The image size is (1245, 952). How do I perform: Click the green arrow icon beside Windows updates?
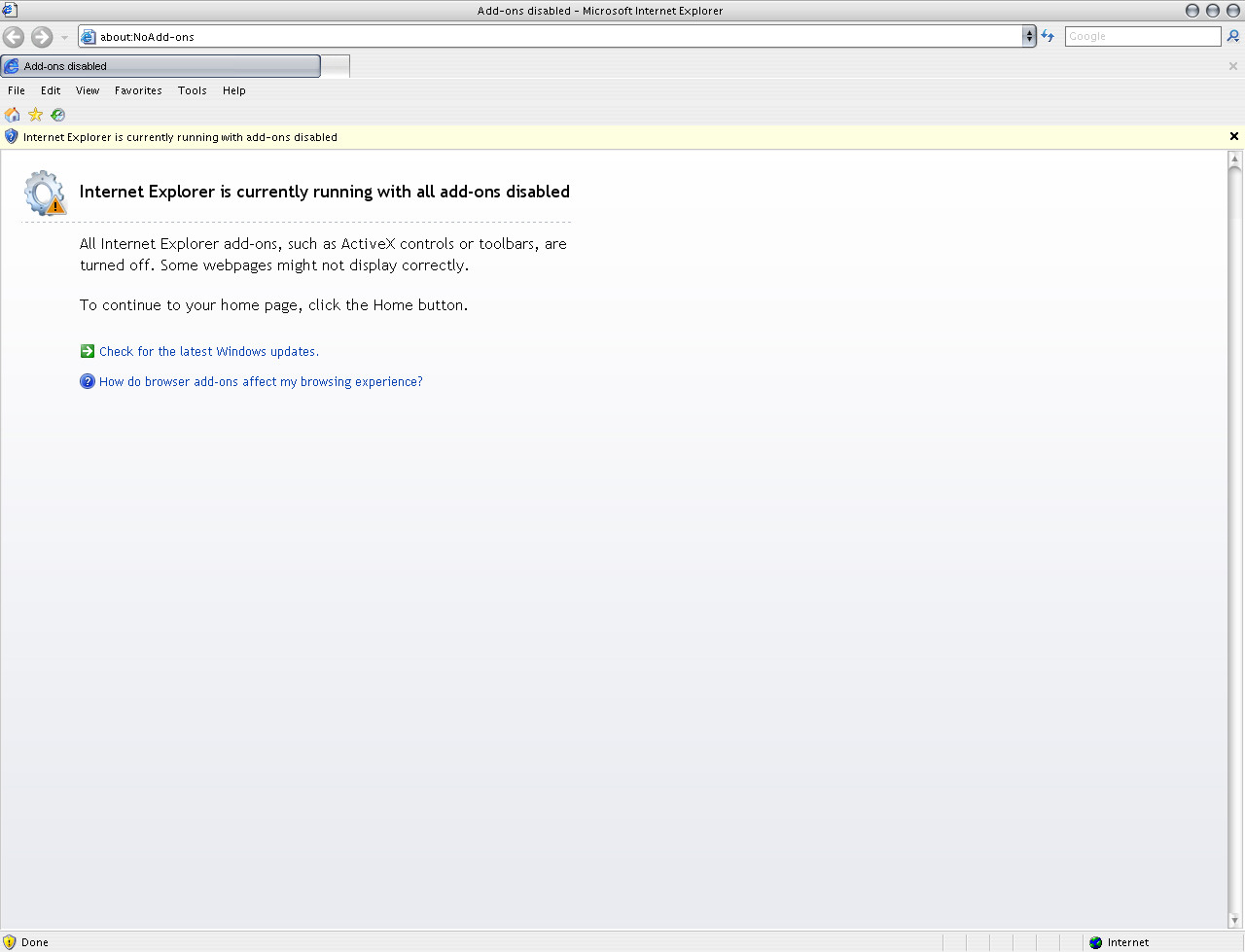coord(88,351)
